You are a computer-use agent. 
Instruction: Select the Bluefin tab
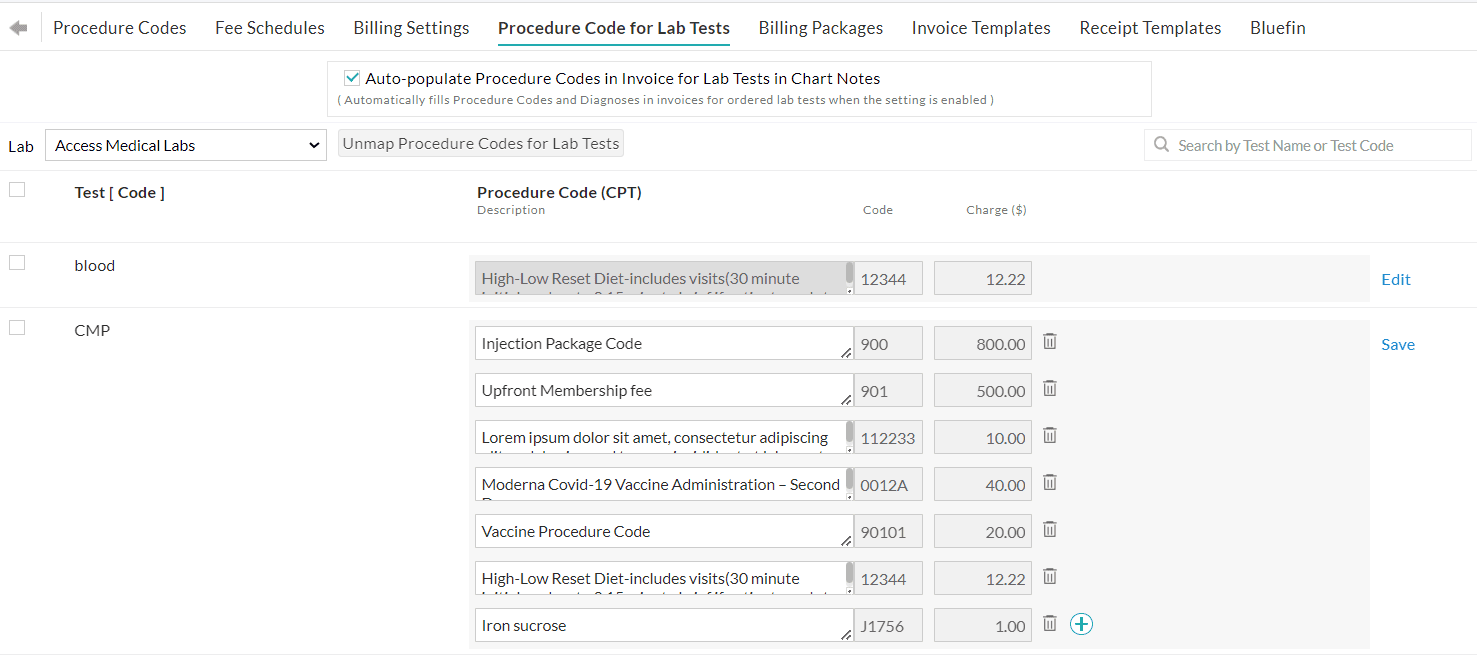pyautogui.click(x=1277, y=27)
